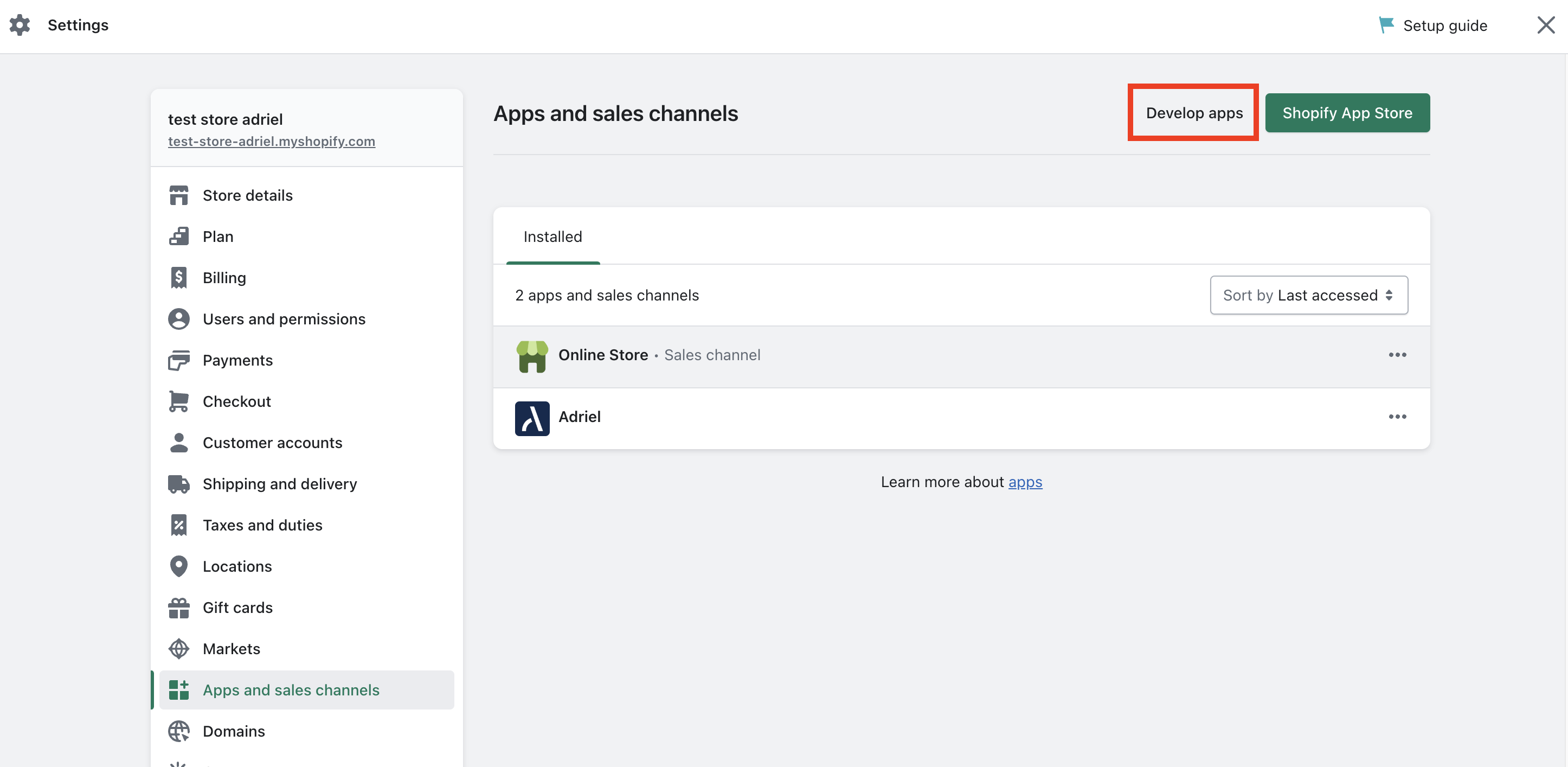Click the Payments card icon
This screenshot has width=1568, height=767.
pos(178,360)
